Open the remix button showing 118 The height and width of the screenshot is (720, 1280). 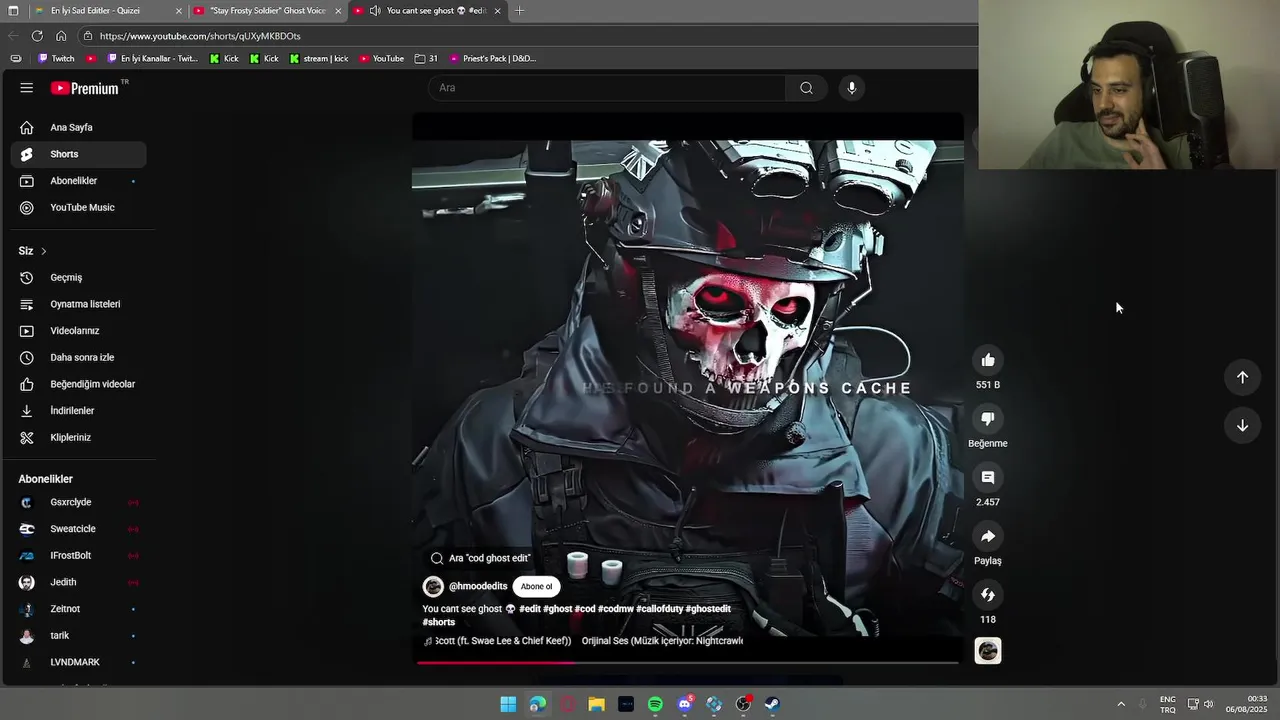[988, 595]
